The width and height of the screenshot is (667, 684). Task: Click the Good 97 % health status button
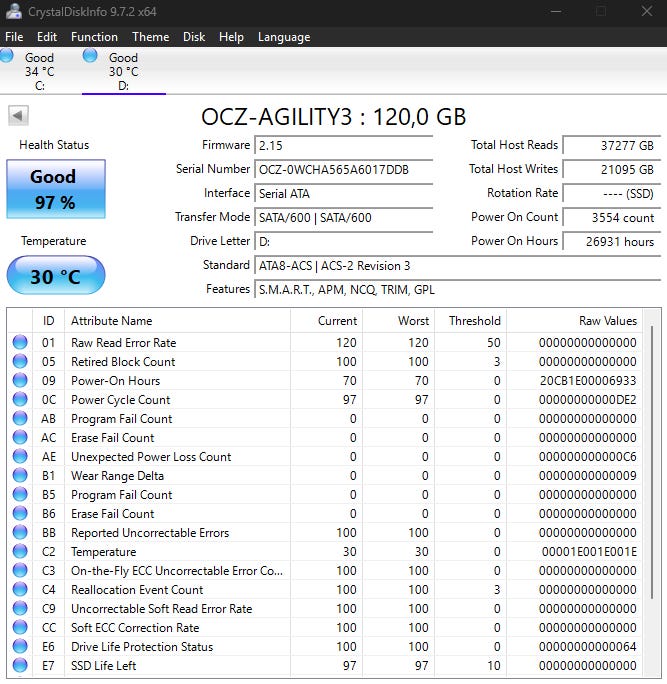coord(55,189)
